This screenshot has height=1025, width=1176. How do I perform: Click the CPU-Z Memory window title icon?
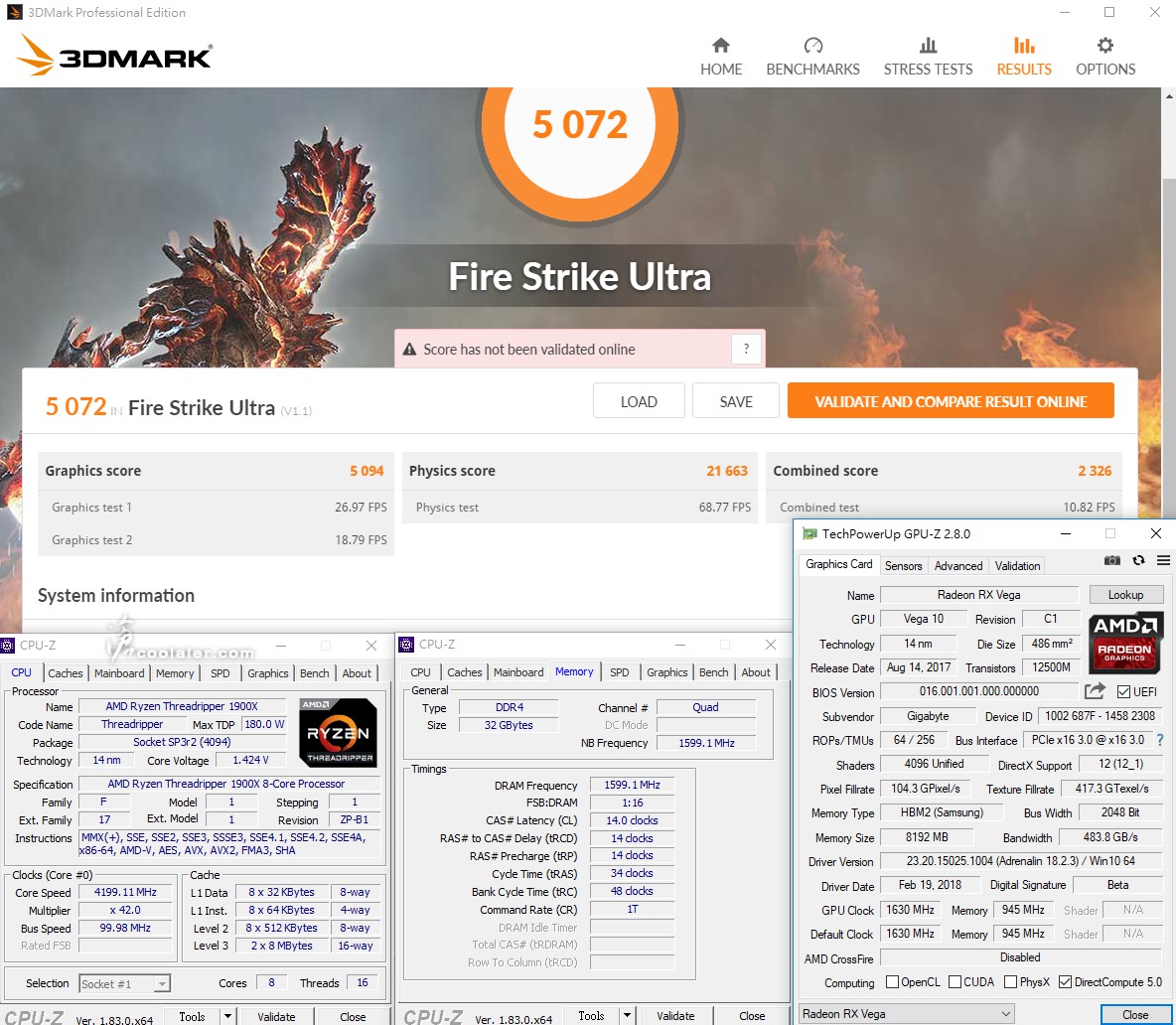(x=406, y=644)
